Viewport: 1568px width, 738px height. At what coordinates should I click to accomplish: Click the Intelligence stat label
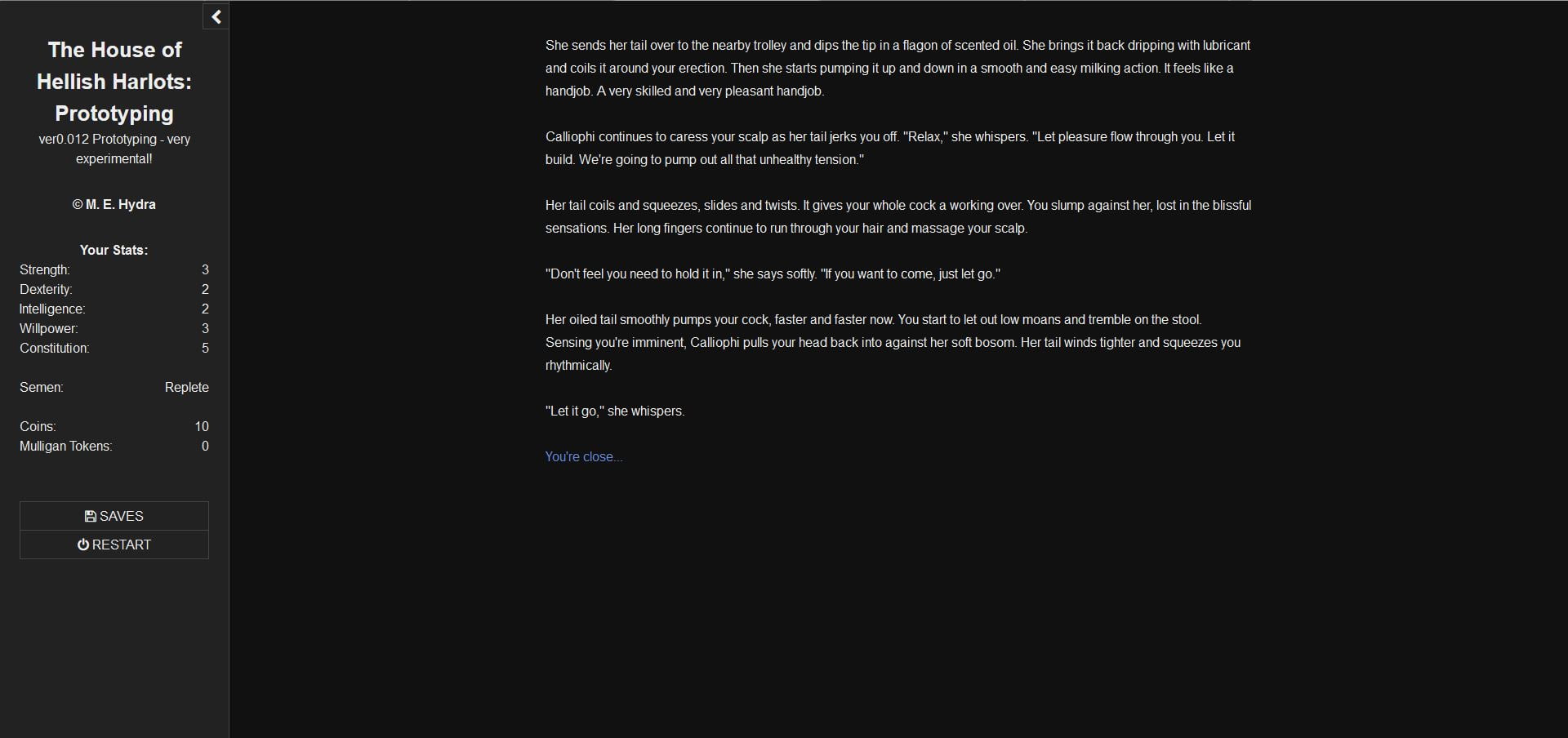click(52, 309)
